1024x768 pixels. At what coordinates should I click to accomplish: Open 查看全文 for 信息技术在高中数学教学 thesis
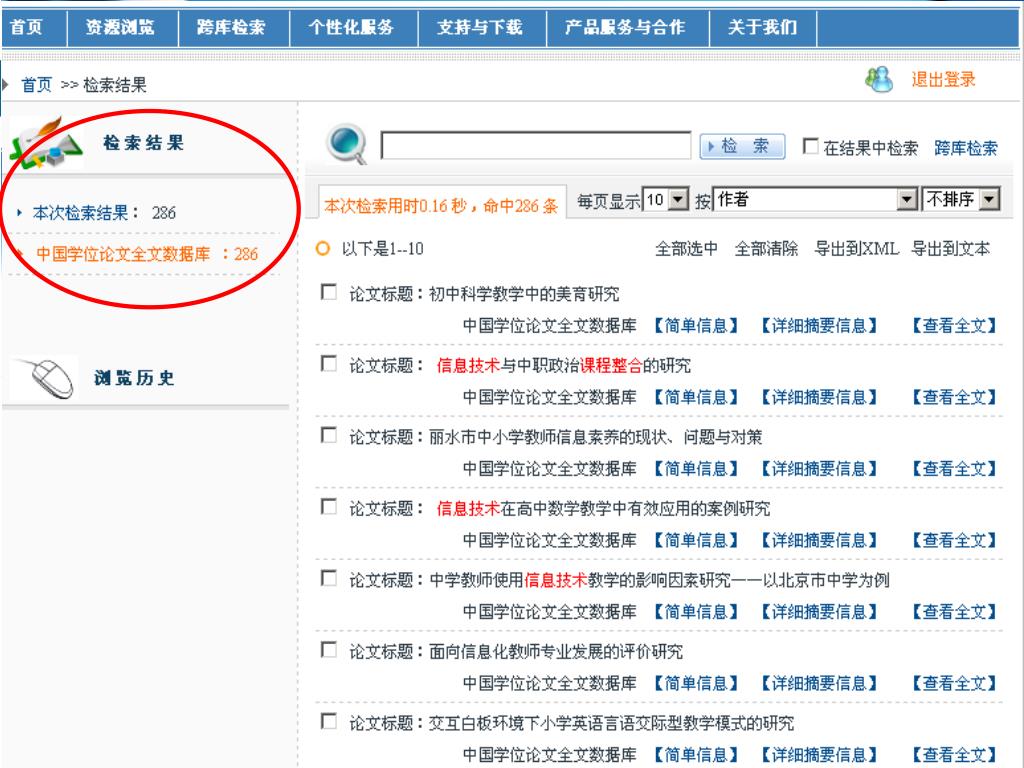pyautogui.click(x=954, y=540)
